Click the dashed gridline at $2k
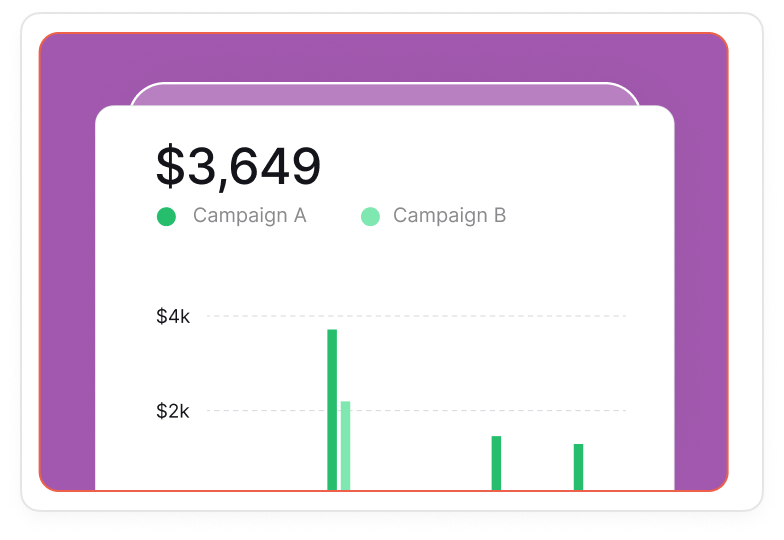 [450, 411]
